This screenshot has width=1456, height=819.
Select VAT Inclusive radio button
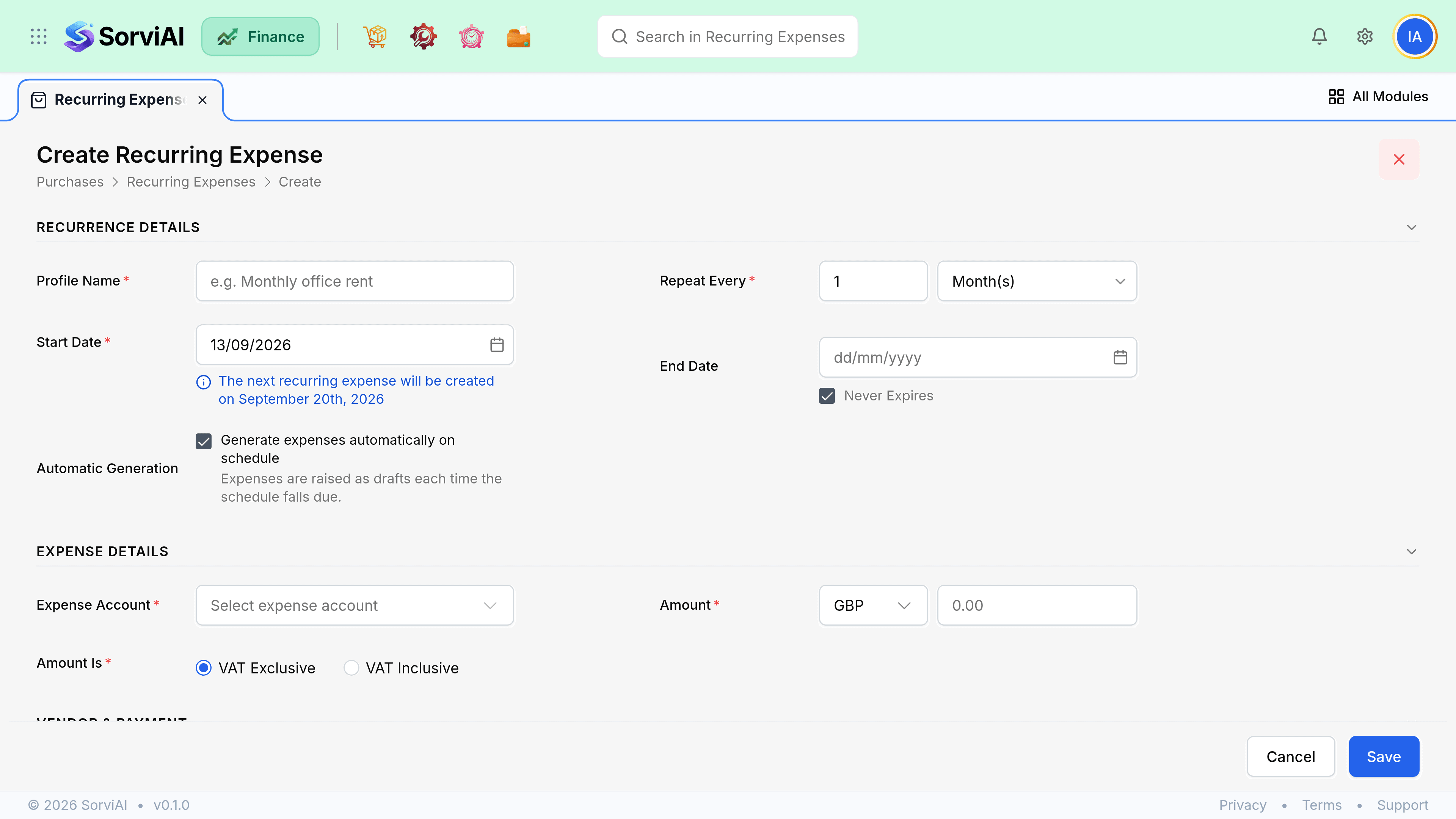[x=351, y=668]
